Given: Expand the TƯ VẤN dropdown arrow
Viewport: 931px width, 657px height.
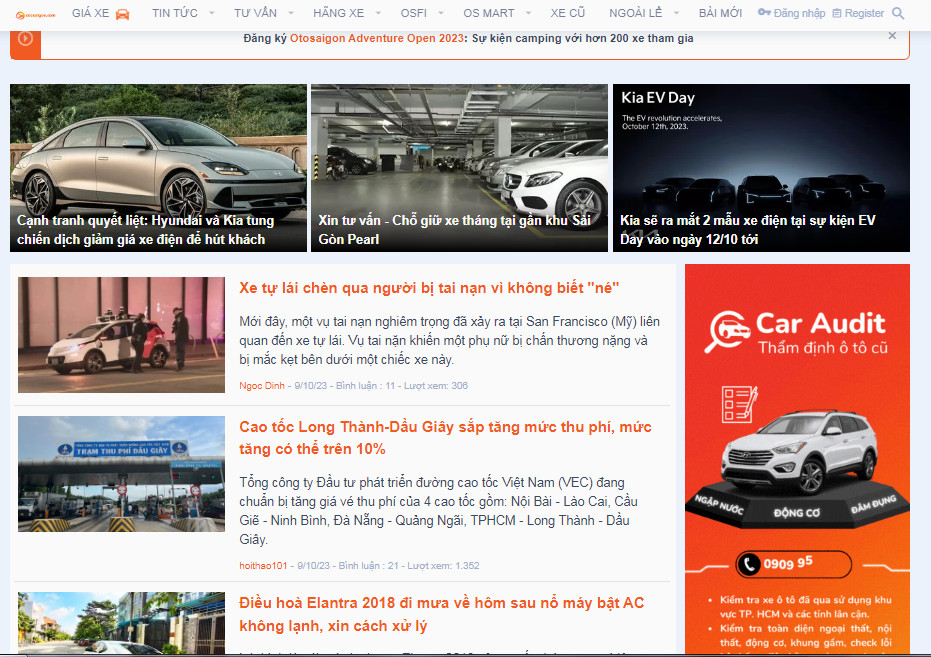Looking at the screenshot, I should pos(290,14).
